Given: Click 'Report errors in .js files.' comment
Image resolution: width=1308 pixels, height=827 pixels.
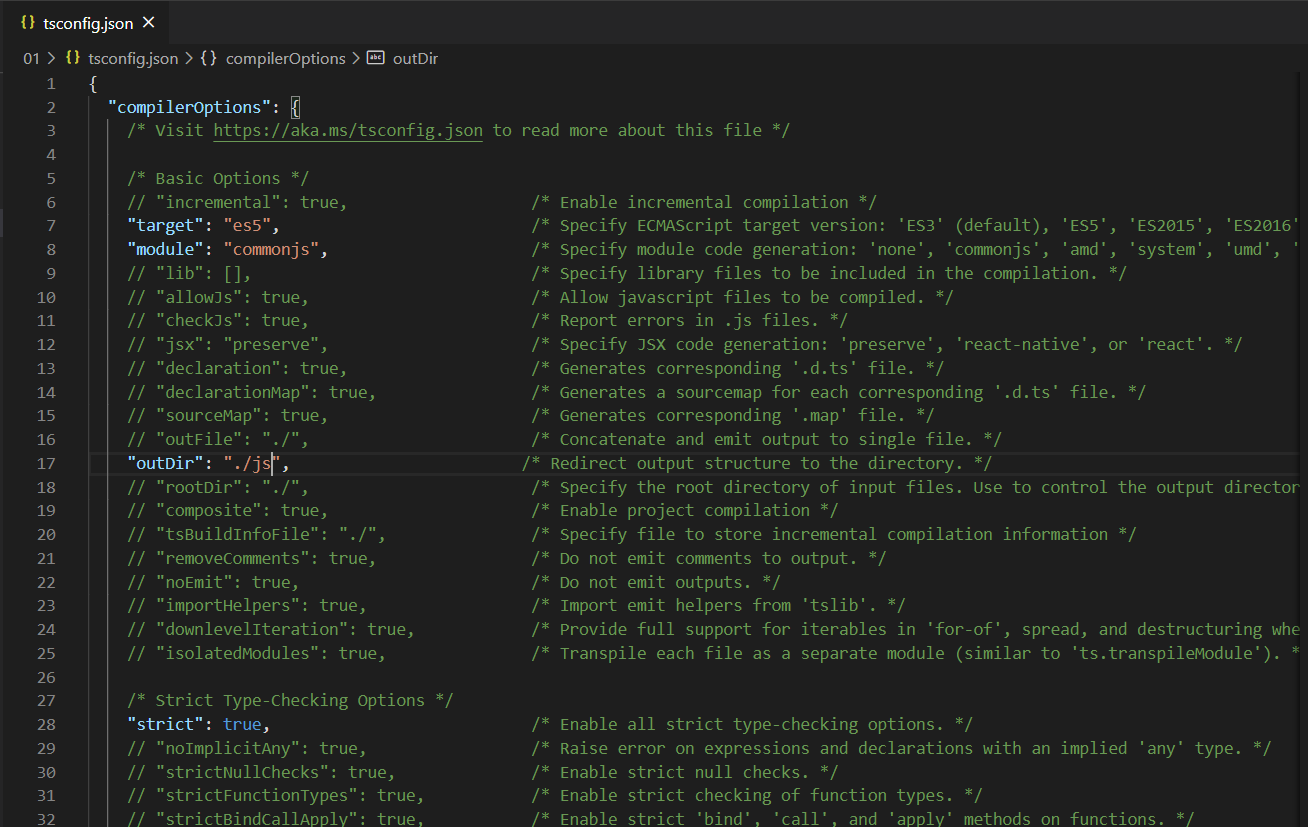Looking at the screenshot, I should coord(690,320).
